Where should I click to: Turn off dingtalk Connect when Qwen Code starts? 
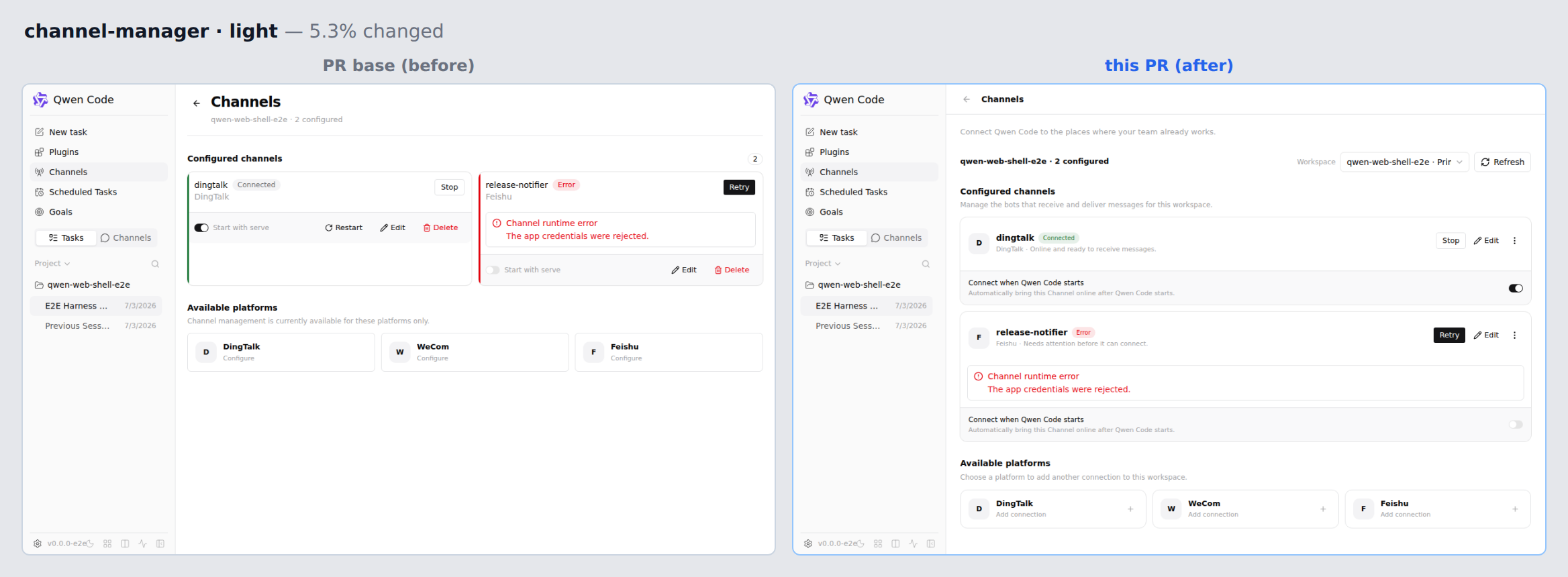(1516, 288)
